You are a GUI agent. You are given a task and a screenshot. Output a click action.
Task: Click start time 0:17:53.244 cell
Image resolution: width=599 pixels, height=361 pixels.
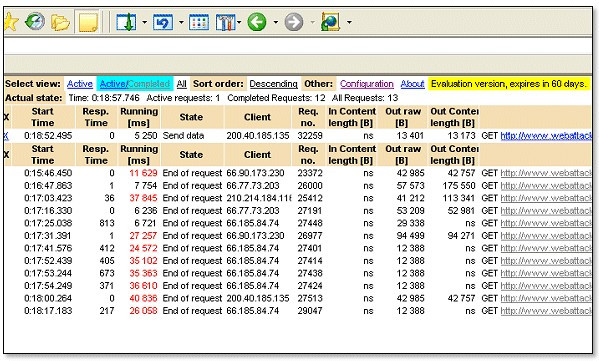pyautogui.click(x=48, y=274)
